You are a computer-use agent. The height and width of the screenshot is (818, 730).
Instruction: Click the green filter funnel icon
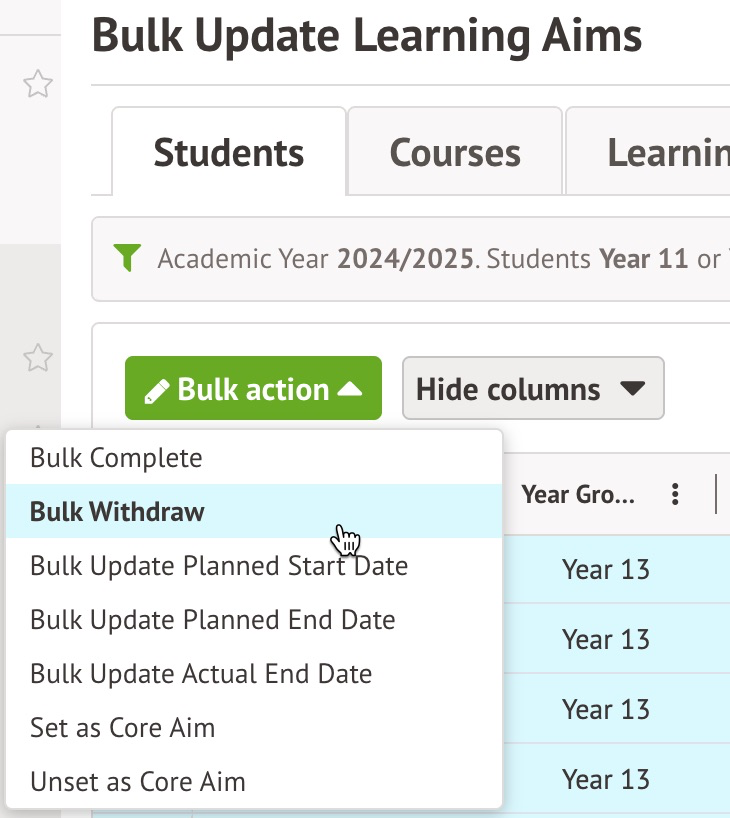pos(127,259)
